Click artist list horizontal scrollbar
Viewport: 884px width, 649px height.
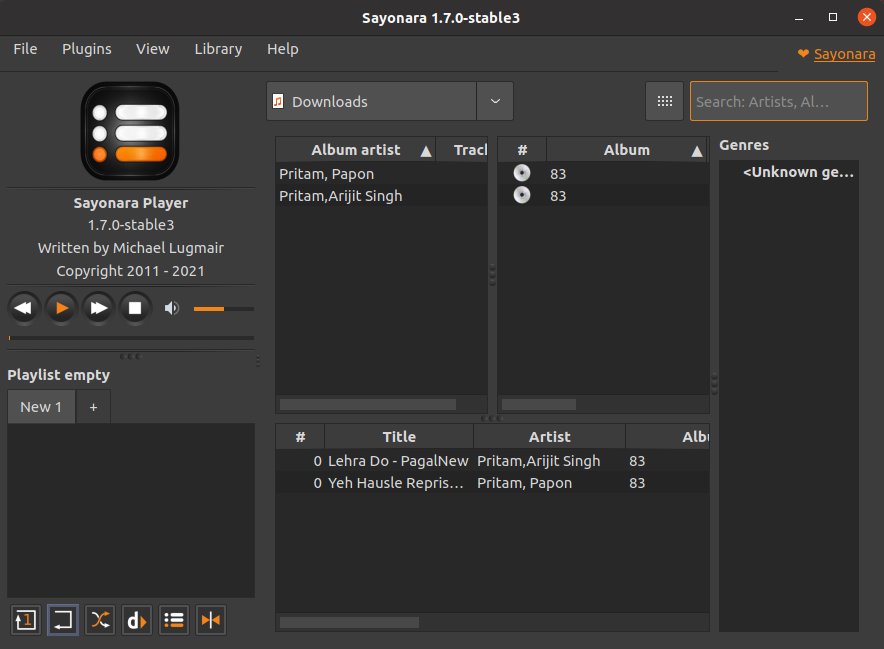(x=368, y=404)
